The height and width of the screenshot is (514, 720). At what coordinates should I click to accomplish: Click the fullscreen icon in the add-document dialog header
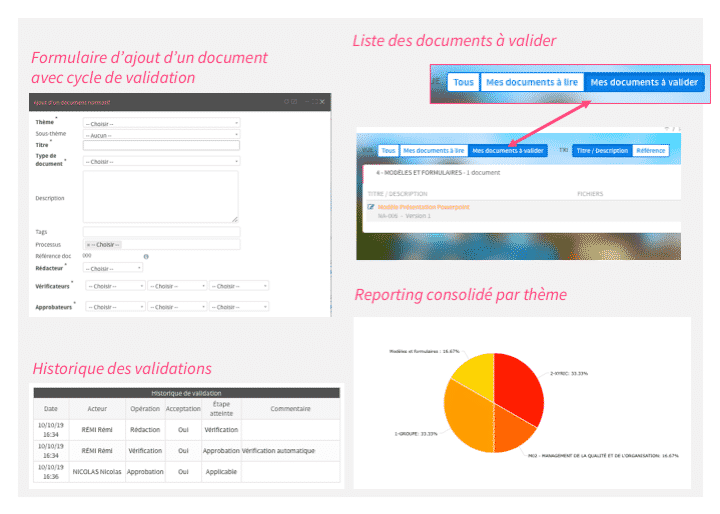tap(315, 102)
